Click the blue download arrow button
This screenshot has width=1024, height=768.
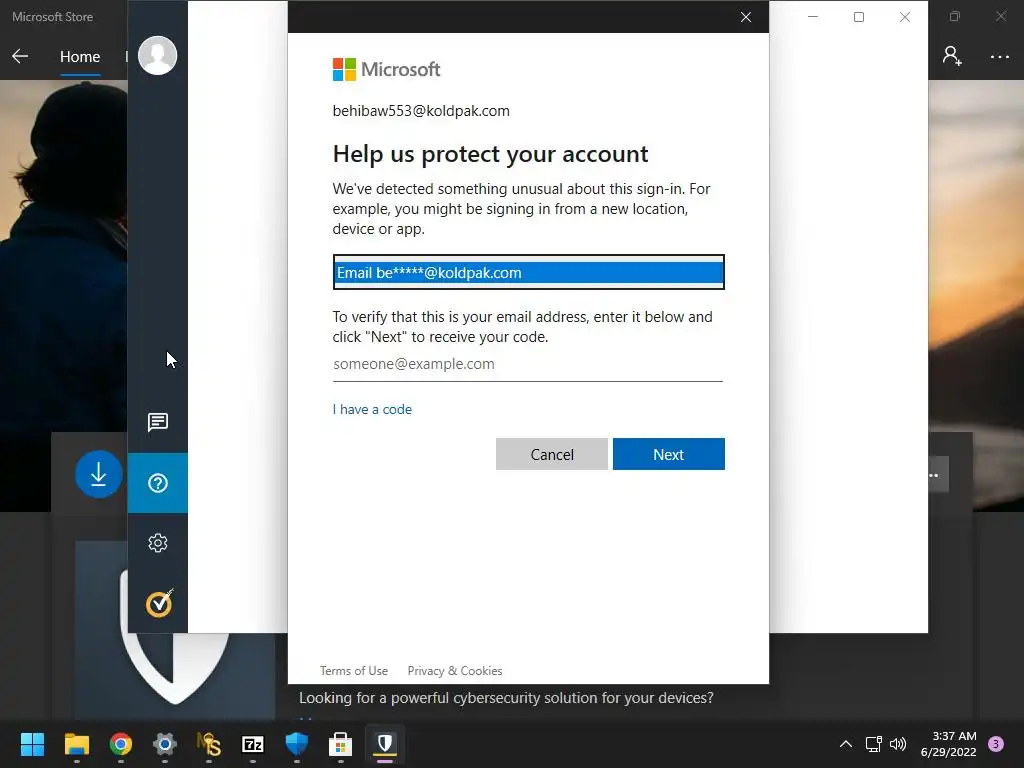coord(99,474)
